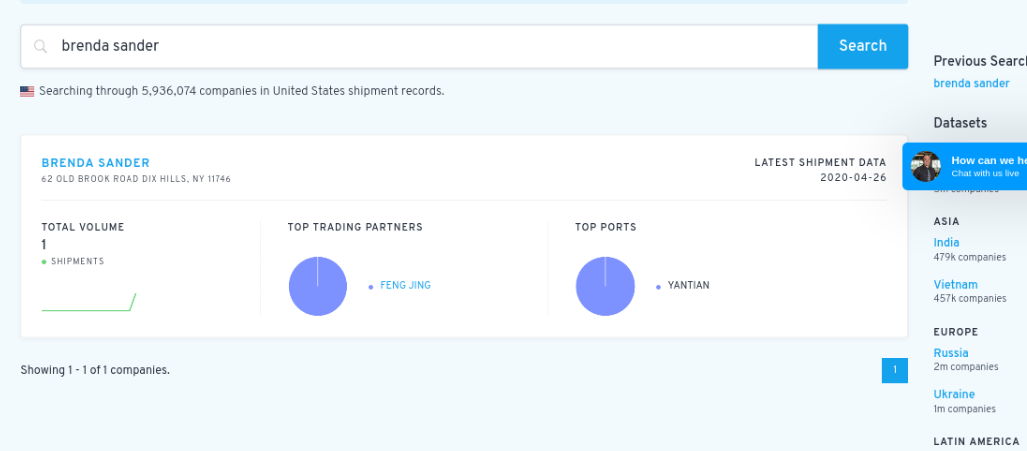1027x451 pixels.
Task: Click the blue Search button
Action: pos(863,46)
